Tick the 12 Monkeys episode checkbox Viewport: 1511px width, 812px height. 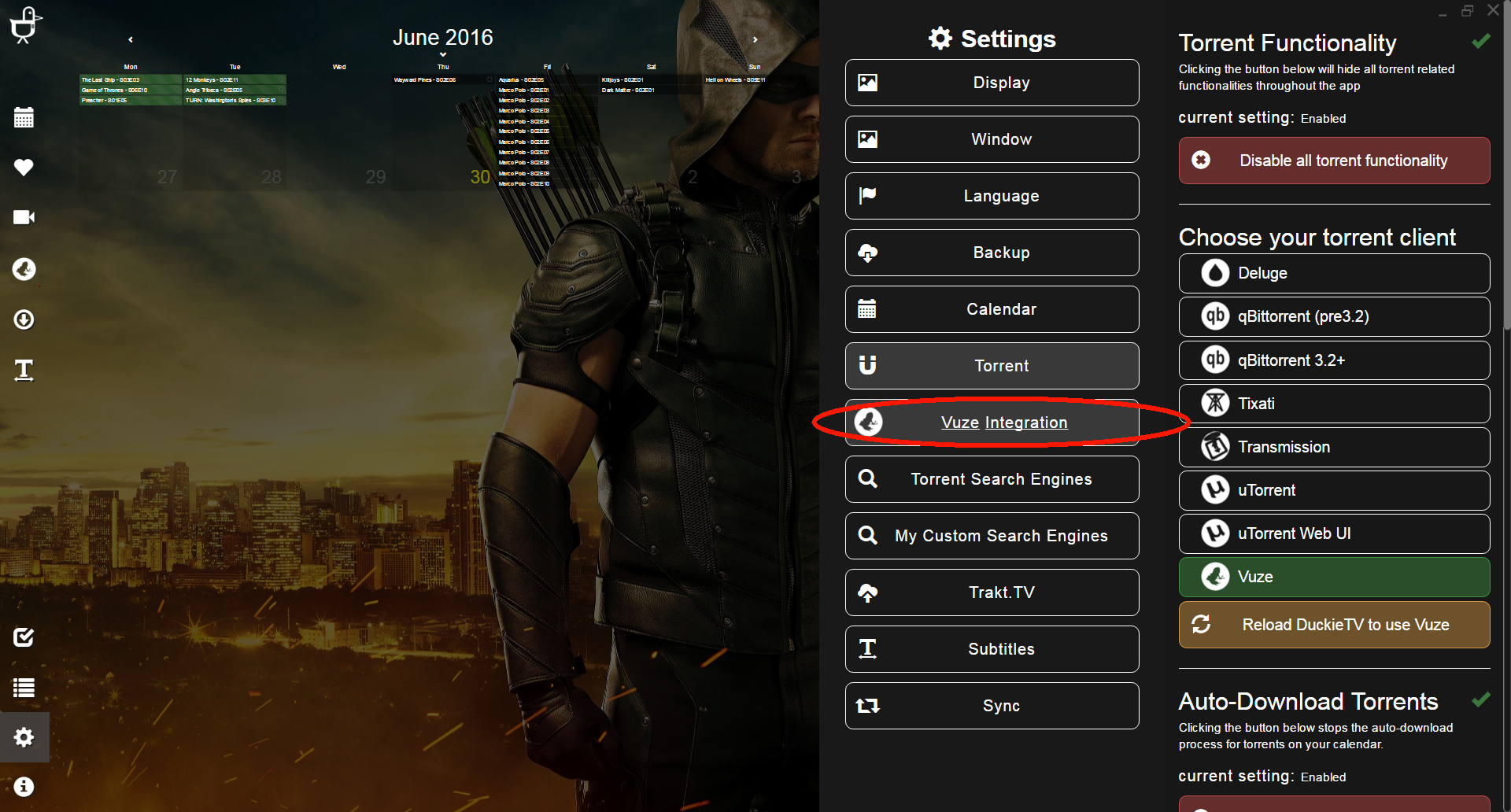pos(281,79)
